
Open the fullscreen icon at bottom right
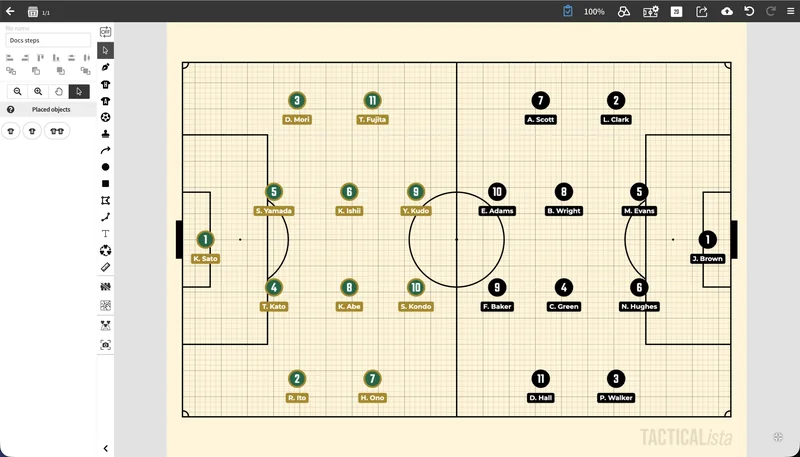[x=778, y=437]
